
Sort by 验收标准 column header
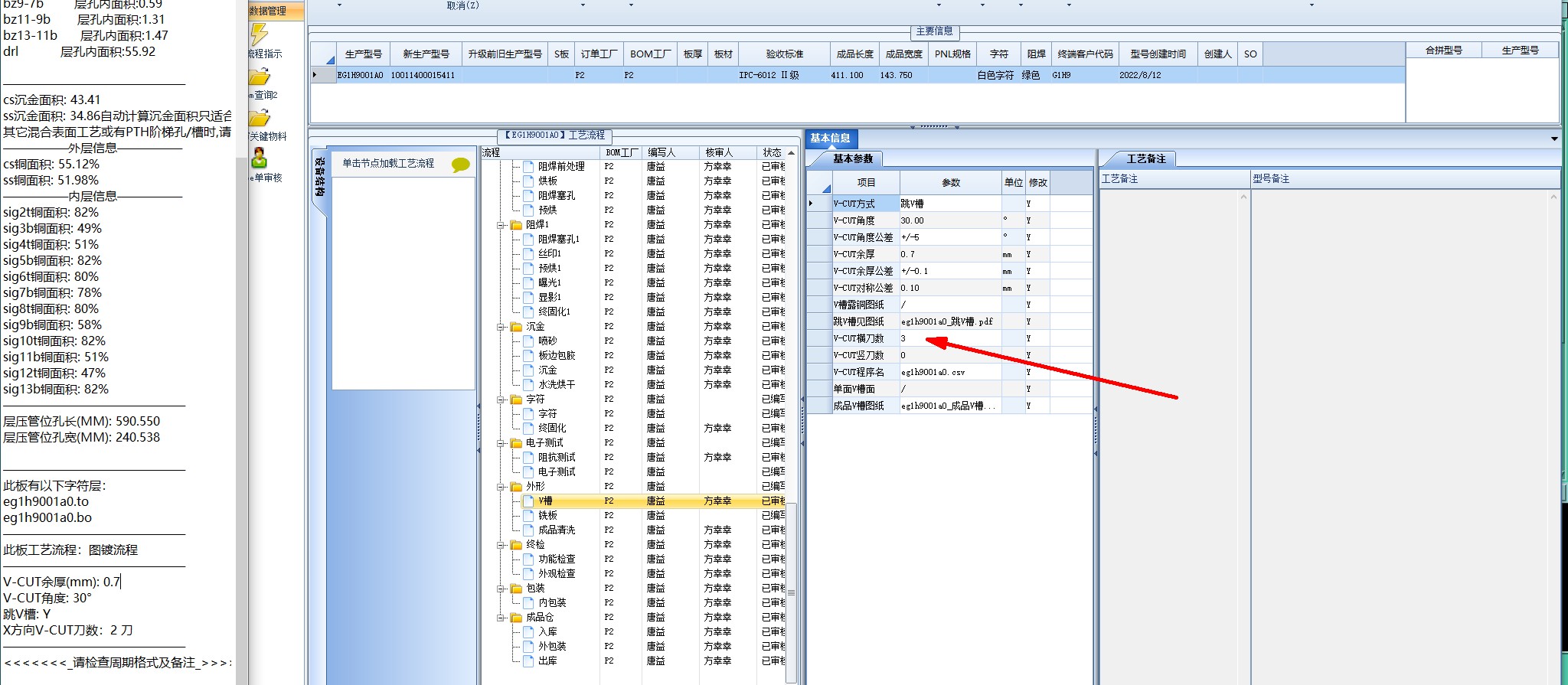(x=784, y=54)
